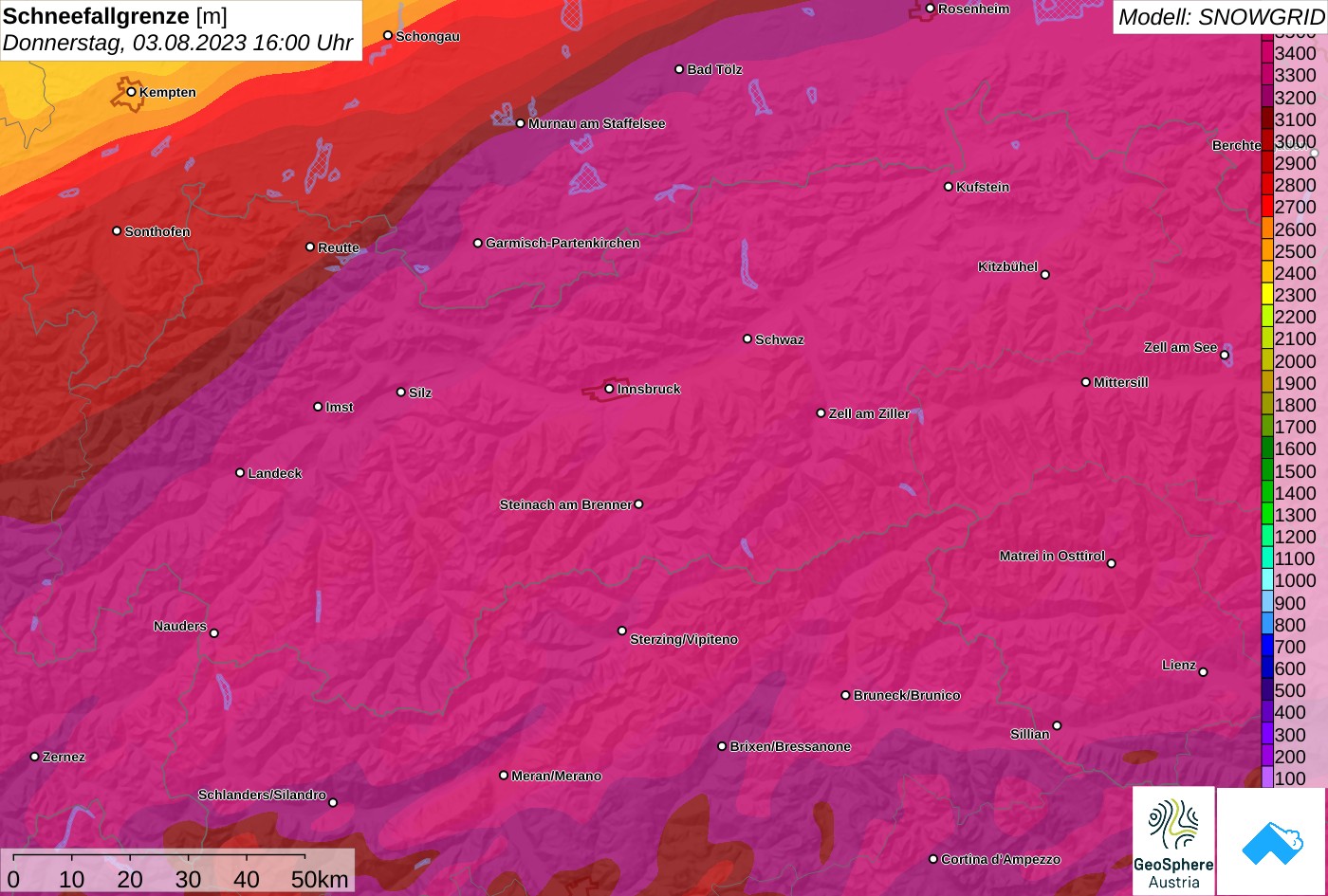The width and height of the screenshot is (1328, 896).
Task: Click the Lienz city marker dot
Action: [1203, 672]
